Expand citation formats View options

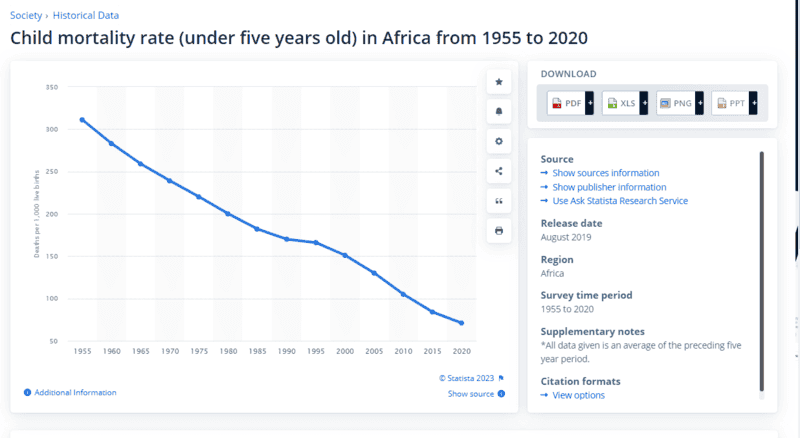[x=578, y=395]
